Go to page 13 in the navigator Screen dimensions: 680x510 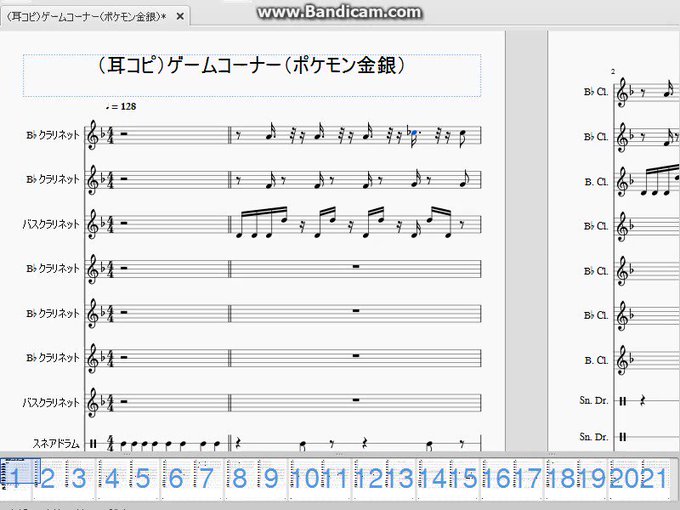click(x=399, y=479)
